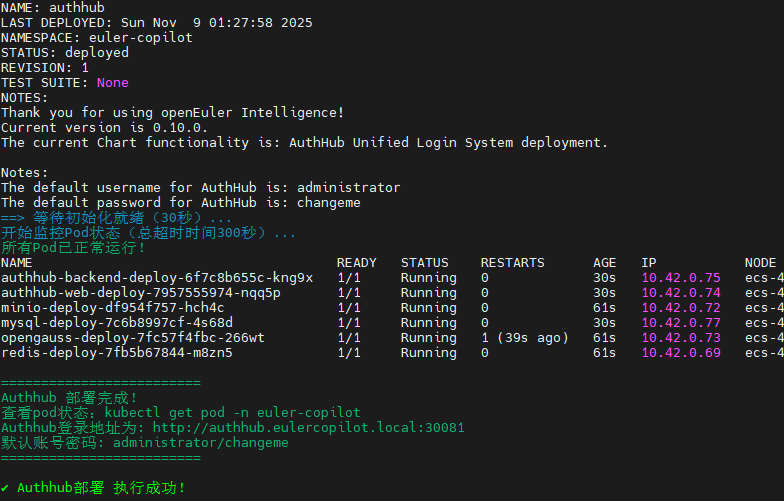Image resolution: width=784 pixels, height=501 pixels.
Task: Click the AGE column header
Action: click(x=604, y=263)
